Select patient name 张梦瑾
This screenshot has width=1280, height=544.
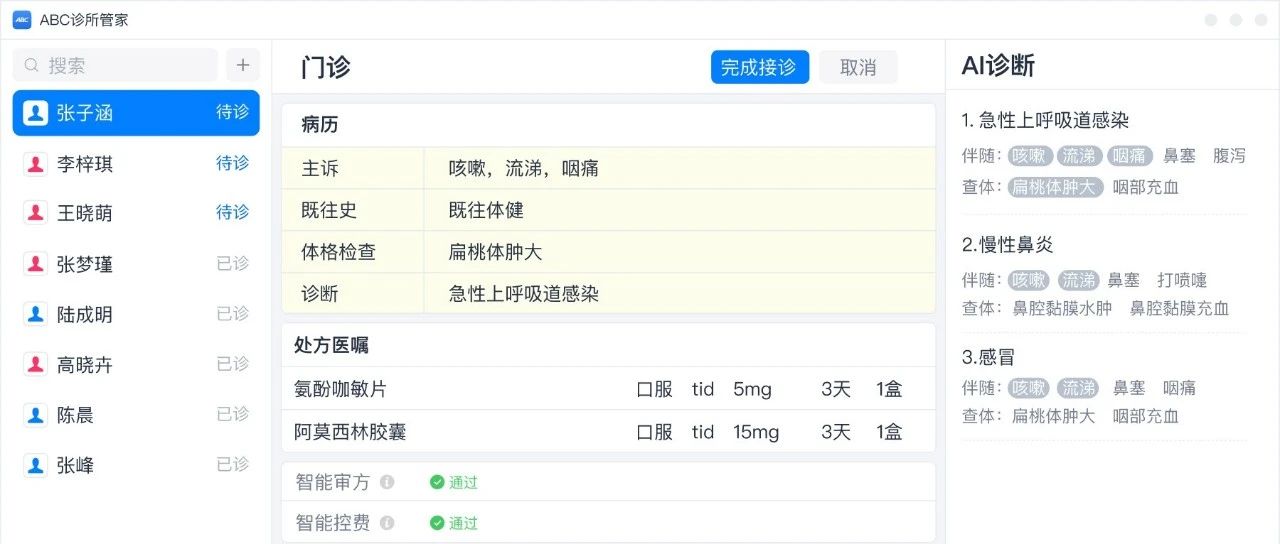pyautogui.click(x=85, y=264)
